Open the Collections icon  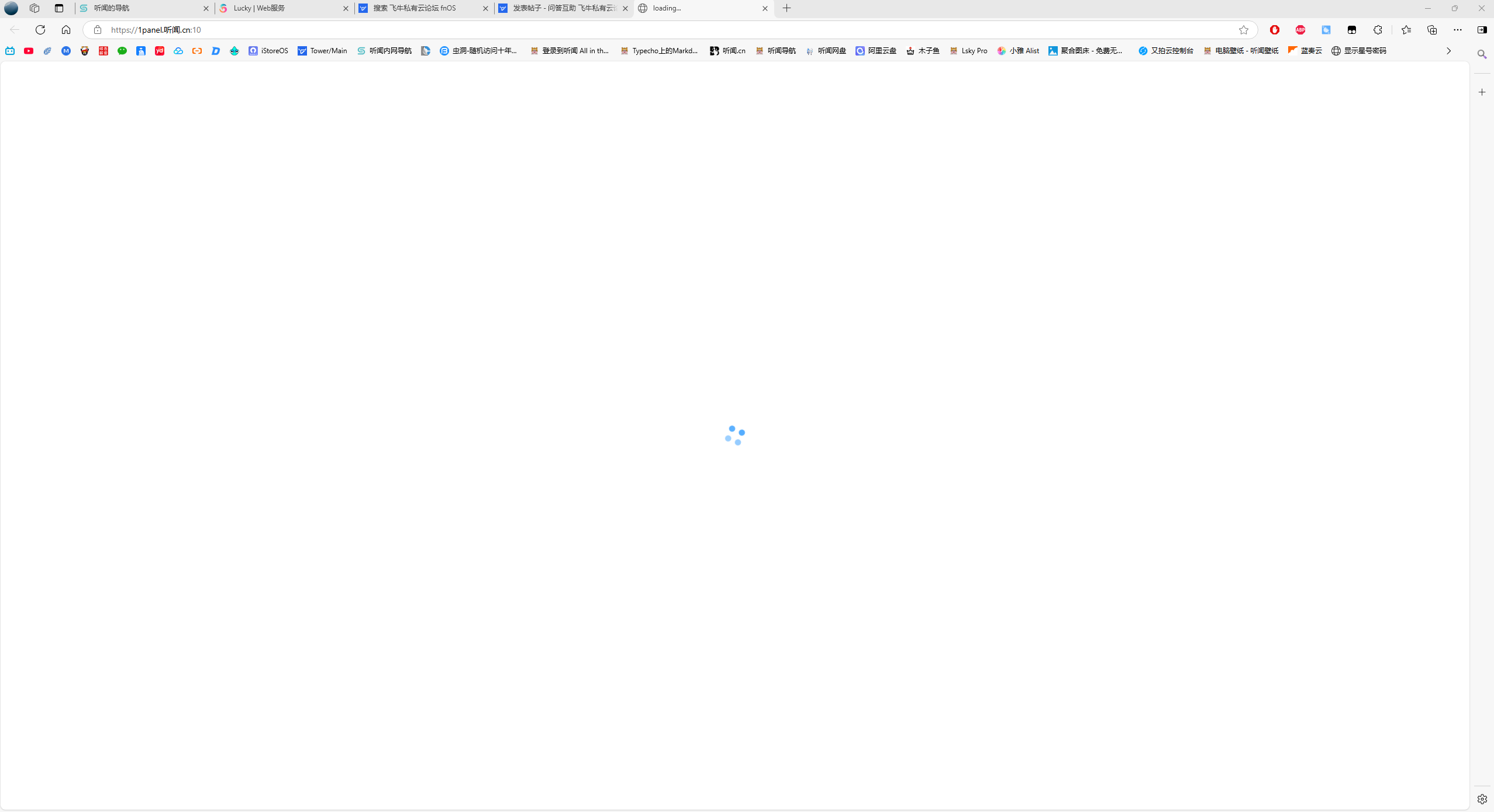(x=1432, y=30)
